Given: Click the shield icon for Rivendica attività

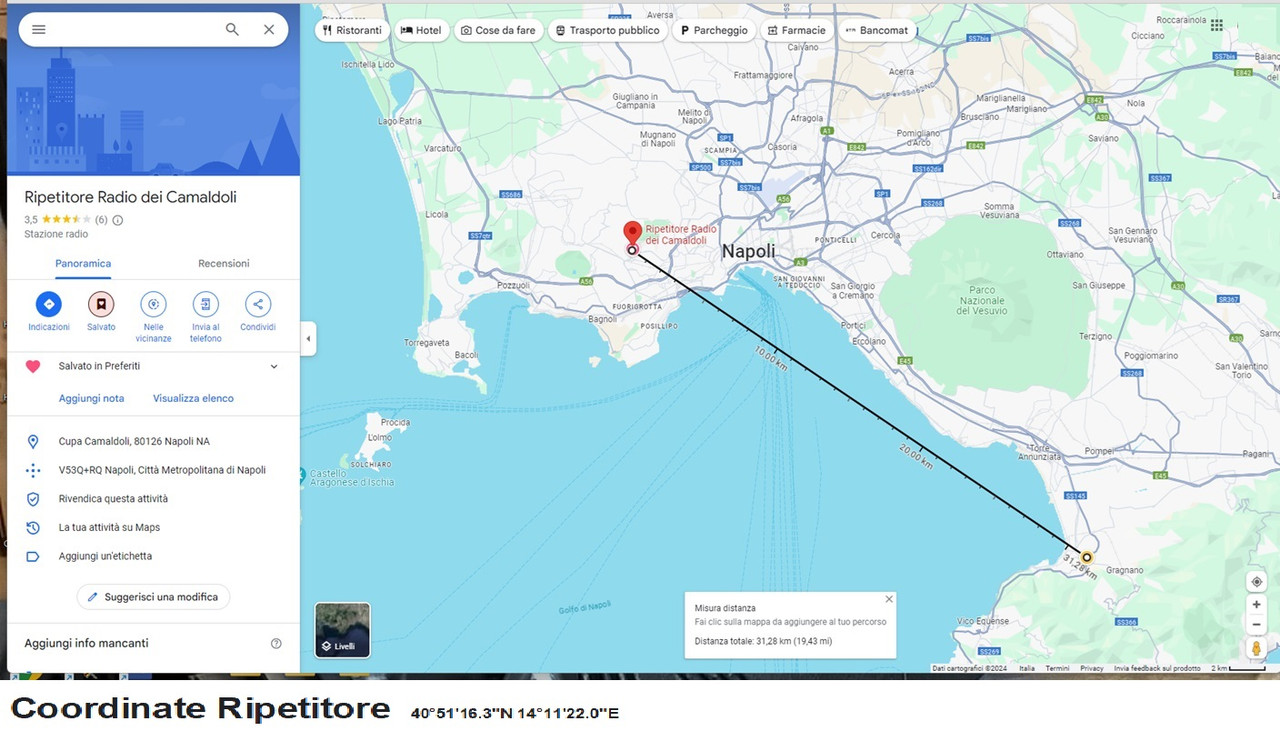Looking at the screenshot, I should pos(33,499).
